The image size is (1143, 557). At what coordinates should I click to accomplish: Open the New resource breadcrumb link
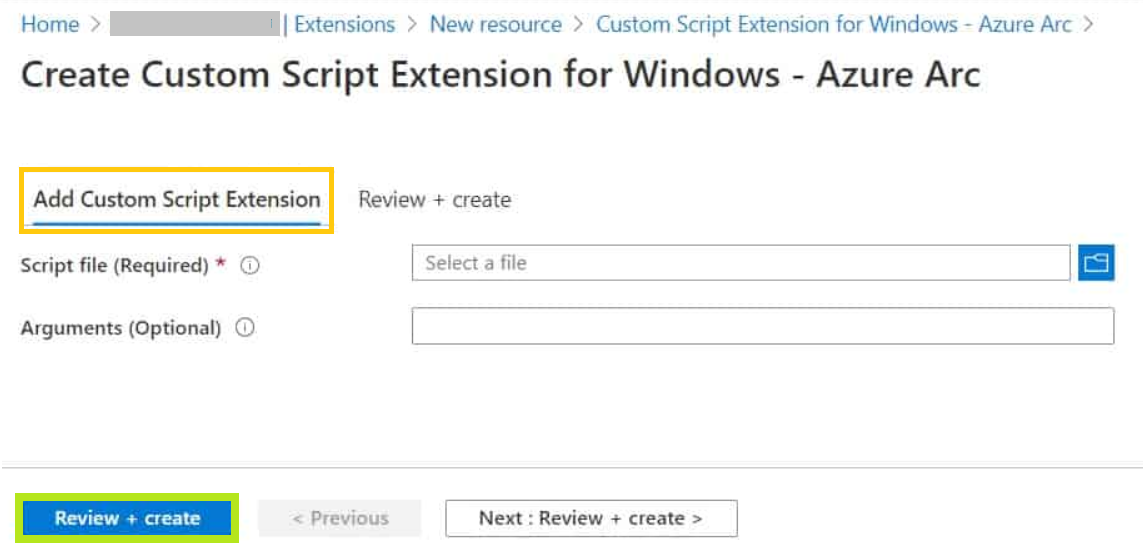tap(496, 24)
